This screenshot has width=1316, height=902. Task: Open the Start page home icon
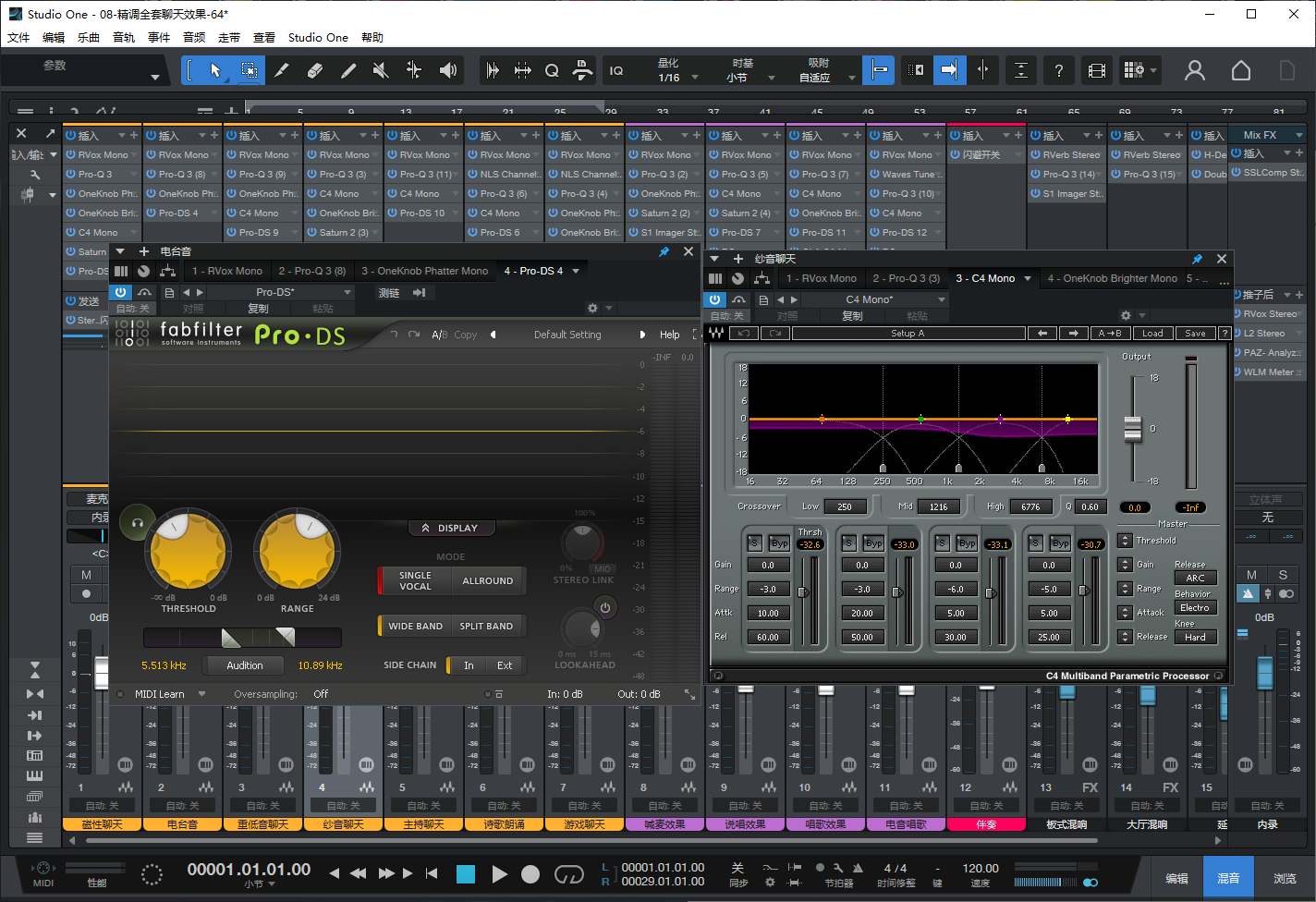pos(1241,70)
